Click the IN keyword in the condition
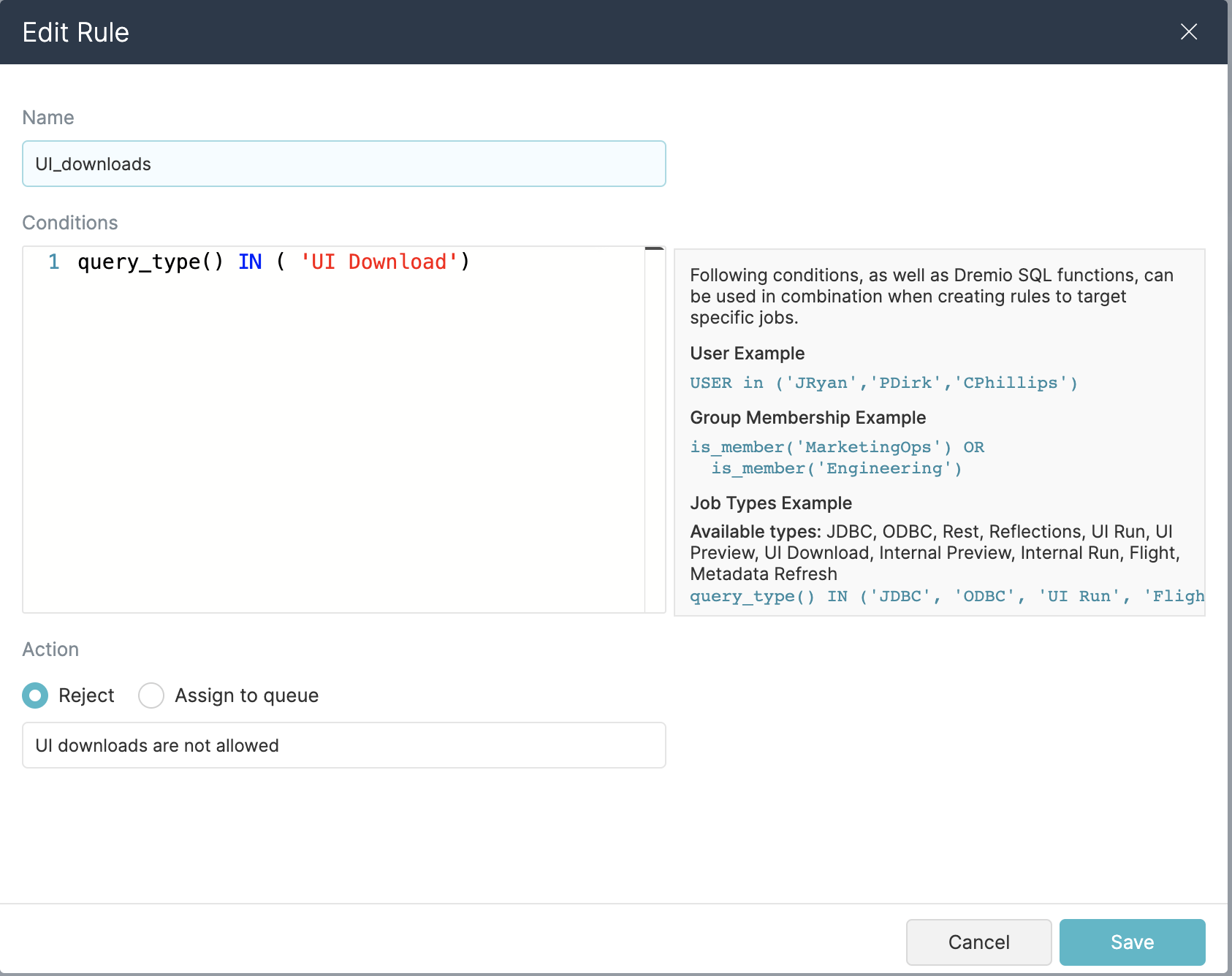The height and width of the screenshot is (976, 1232). pos(250,262)
